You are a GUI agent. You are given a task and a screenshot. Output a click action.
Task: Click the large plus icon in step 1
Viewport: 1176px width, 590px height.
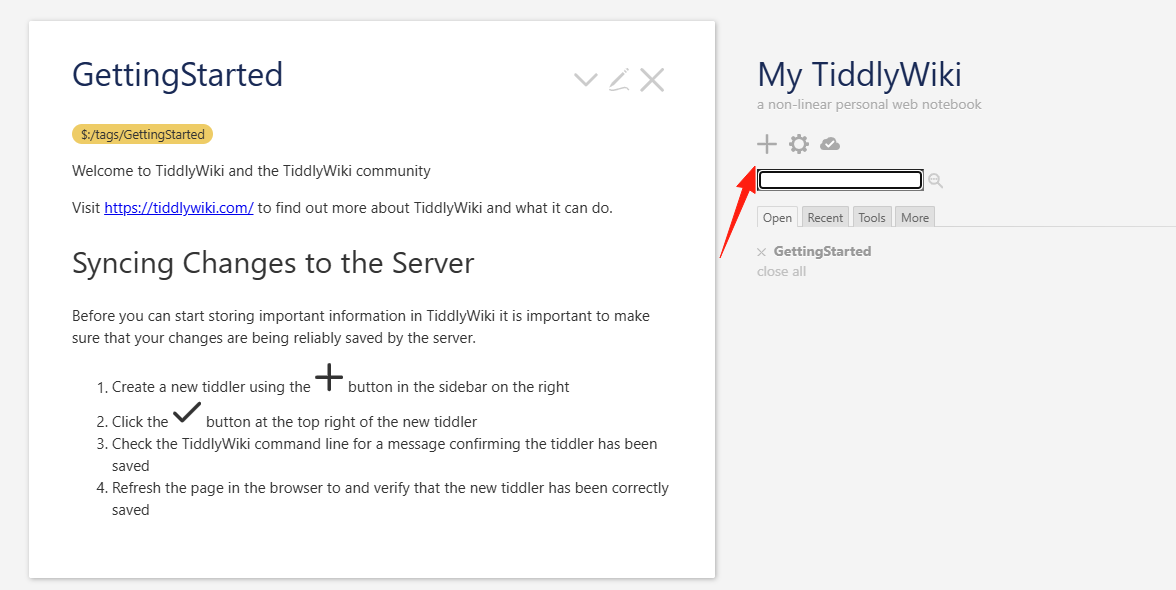(329, 377)
